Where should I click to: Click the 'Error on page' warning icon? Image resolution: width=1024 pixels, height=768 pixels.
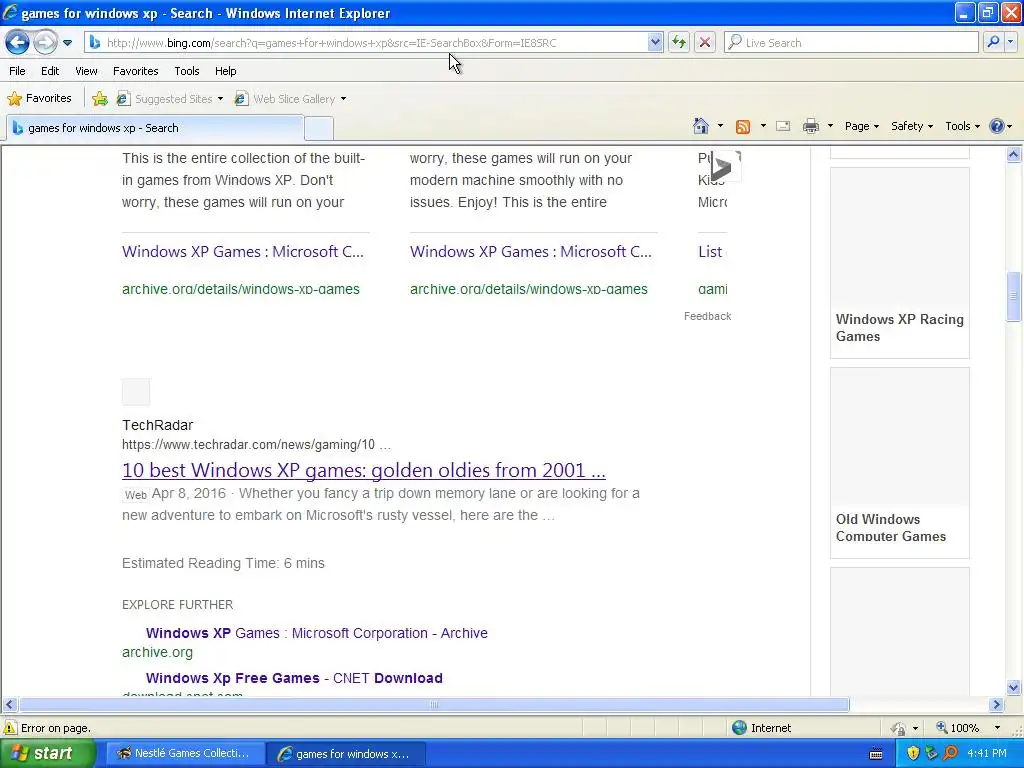9,728
